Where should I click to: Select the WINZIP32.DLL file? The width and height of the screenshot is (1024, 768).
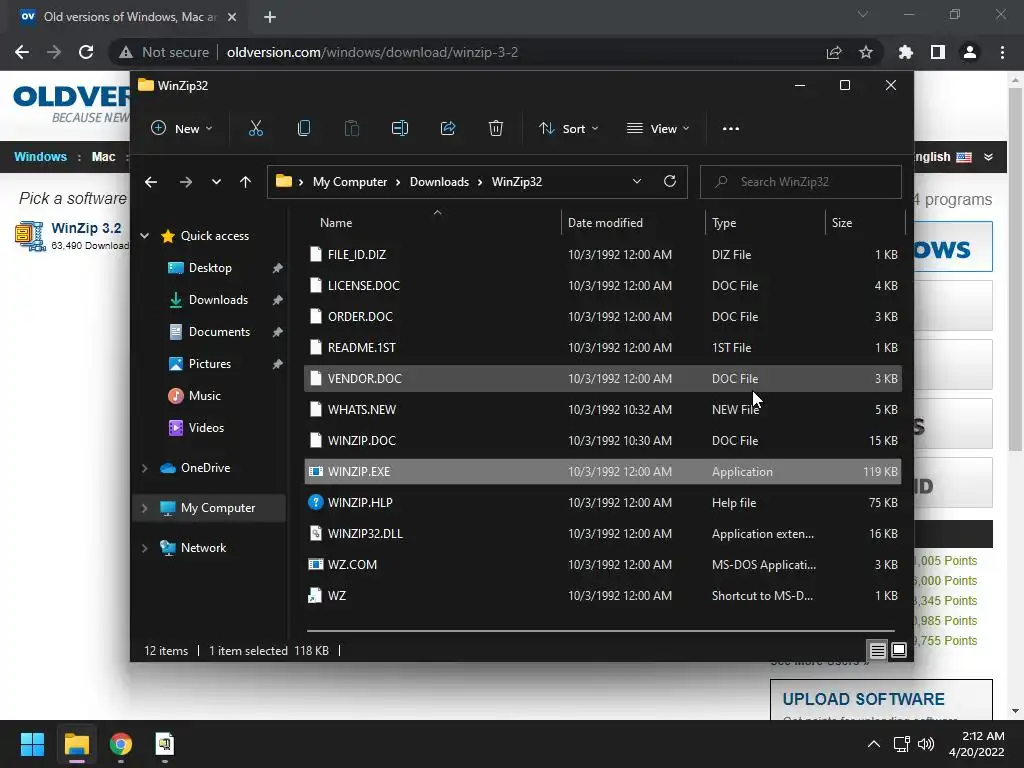(x=603, y=534)
